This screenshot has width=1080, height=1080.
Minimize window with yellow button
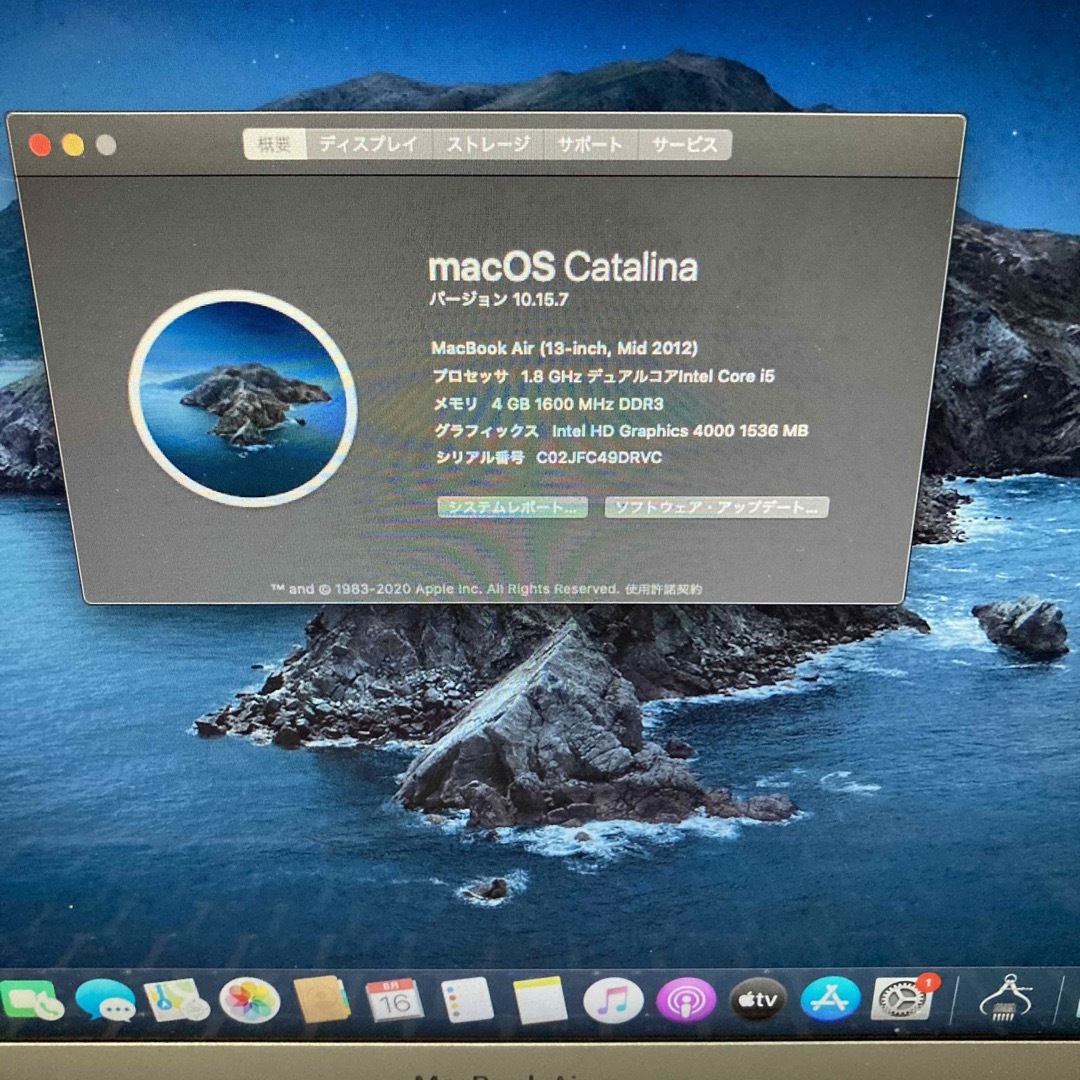coord(73,145)
